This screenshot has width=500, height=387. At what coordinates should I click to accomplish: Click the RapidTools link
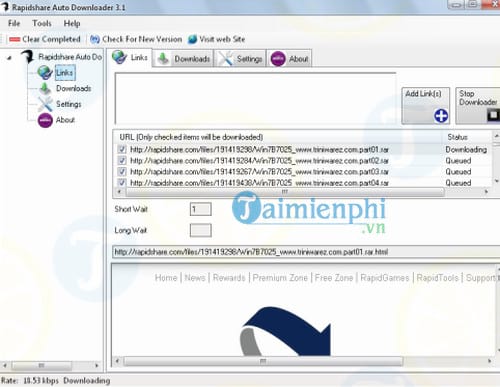pos(437,278)
